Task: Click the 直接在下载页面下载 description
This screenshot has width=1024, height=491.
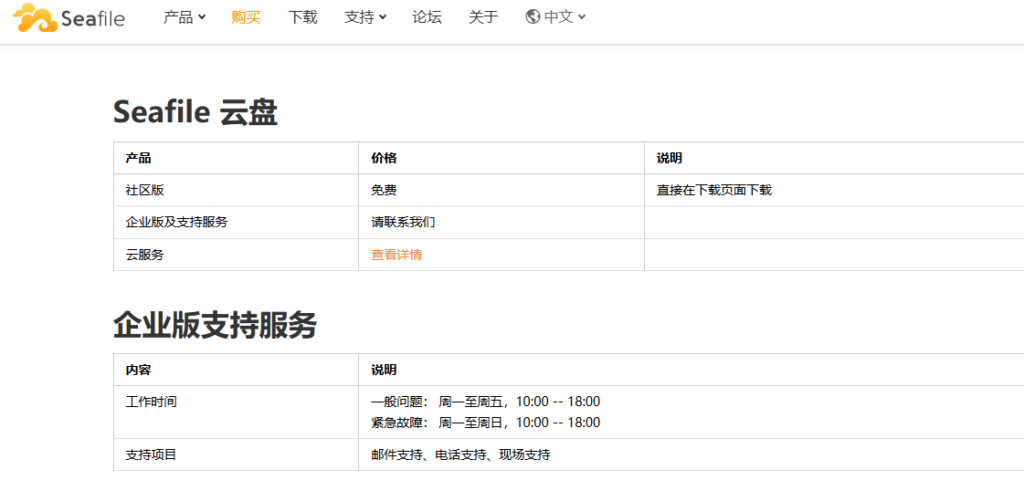Action: coord(714,190)
